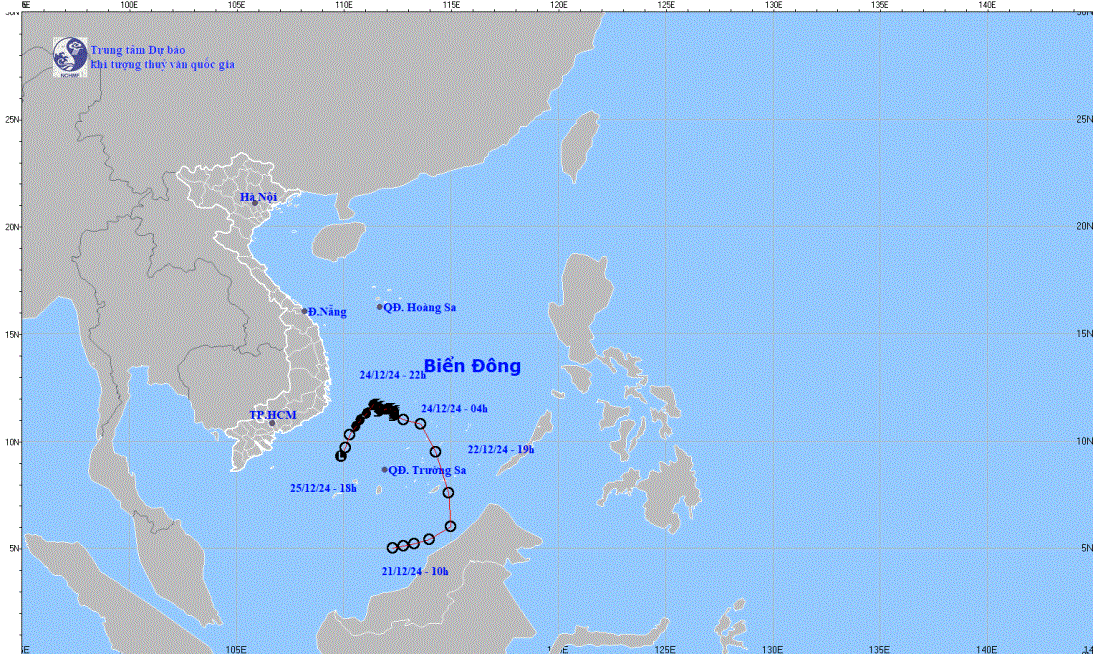The image size is (1096, 655).
Task: Click the QĐ. Trường Sa label
Action: 427,470
